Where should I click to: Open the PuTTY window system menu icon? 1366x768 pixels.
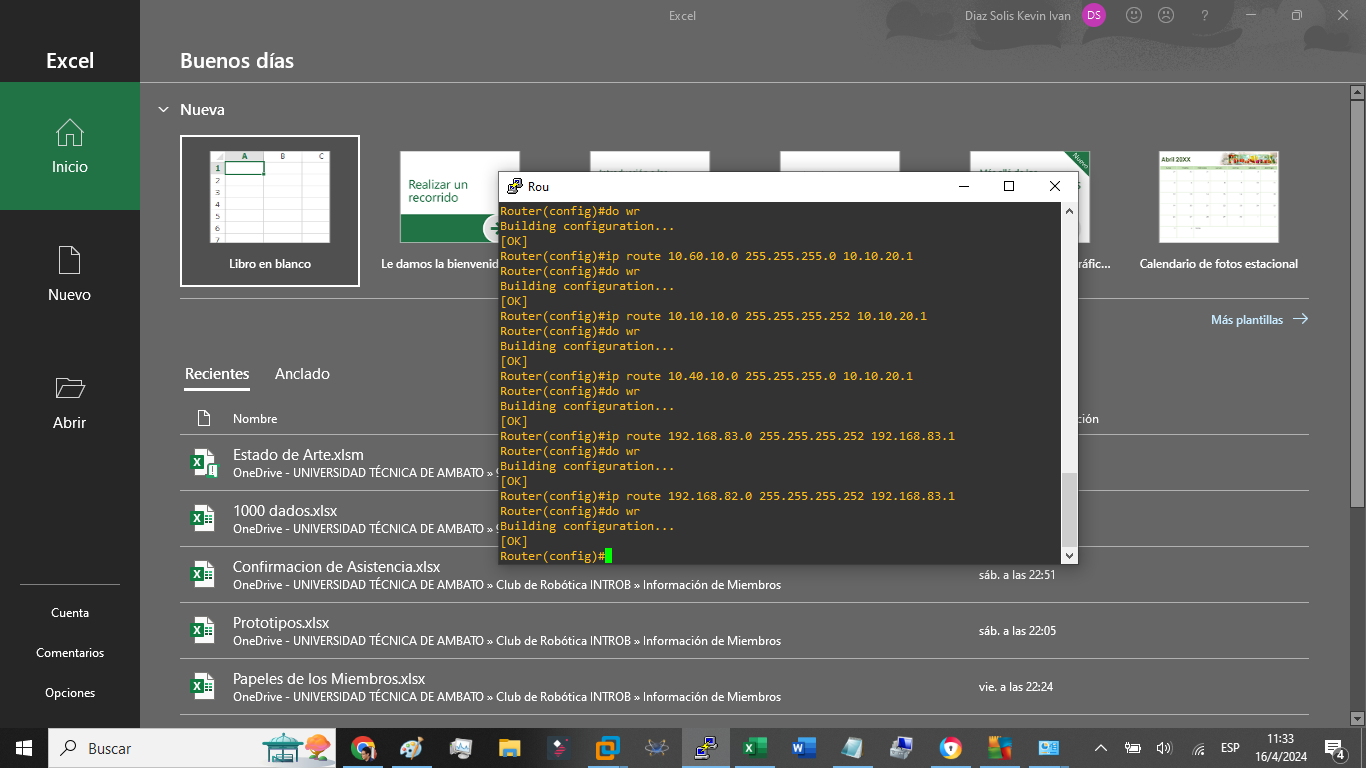515,186
